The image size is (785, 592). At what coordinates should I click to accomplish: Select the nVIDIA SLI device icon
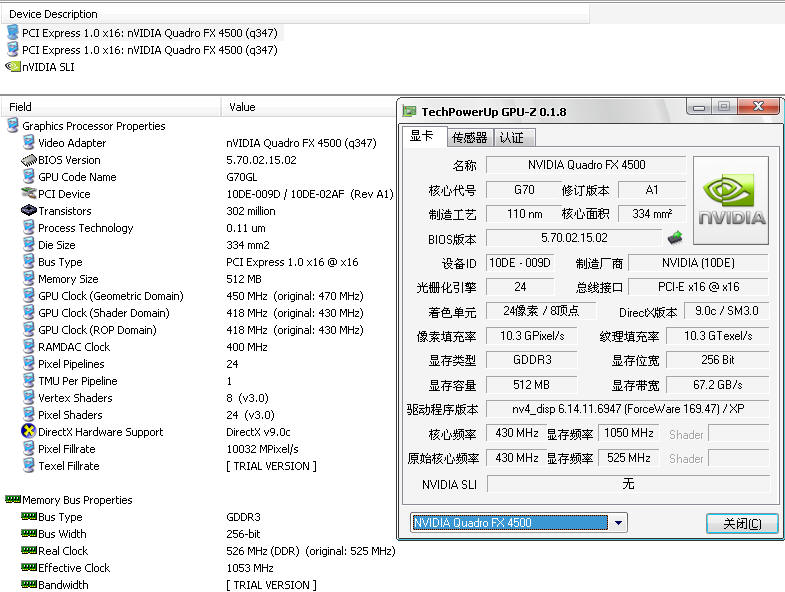click(x=13, y=67)
